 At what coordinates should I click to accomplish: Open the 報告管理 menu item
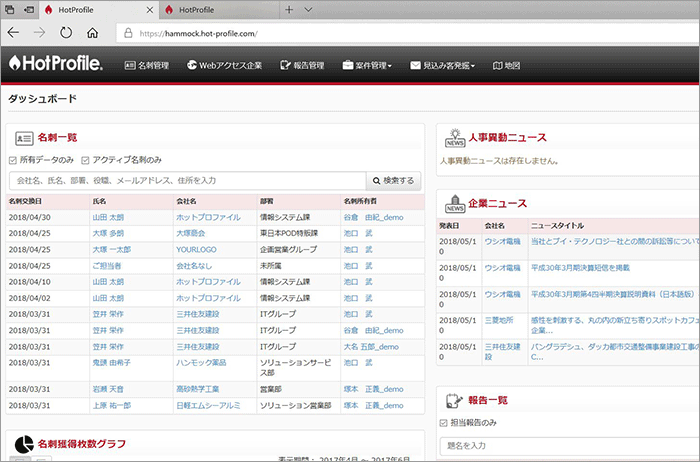tap(302, 65)
